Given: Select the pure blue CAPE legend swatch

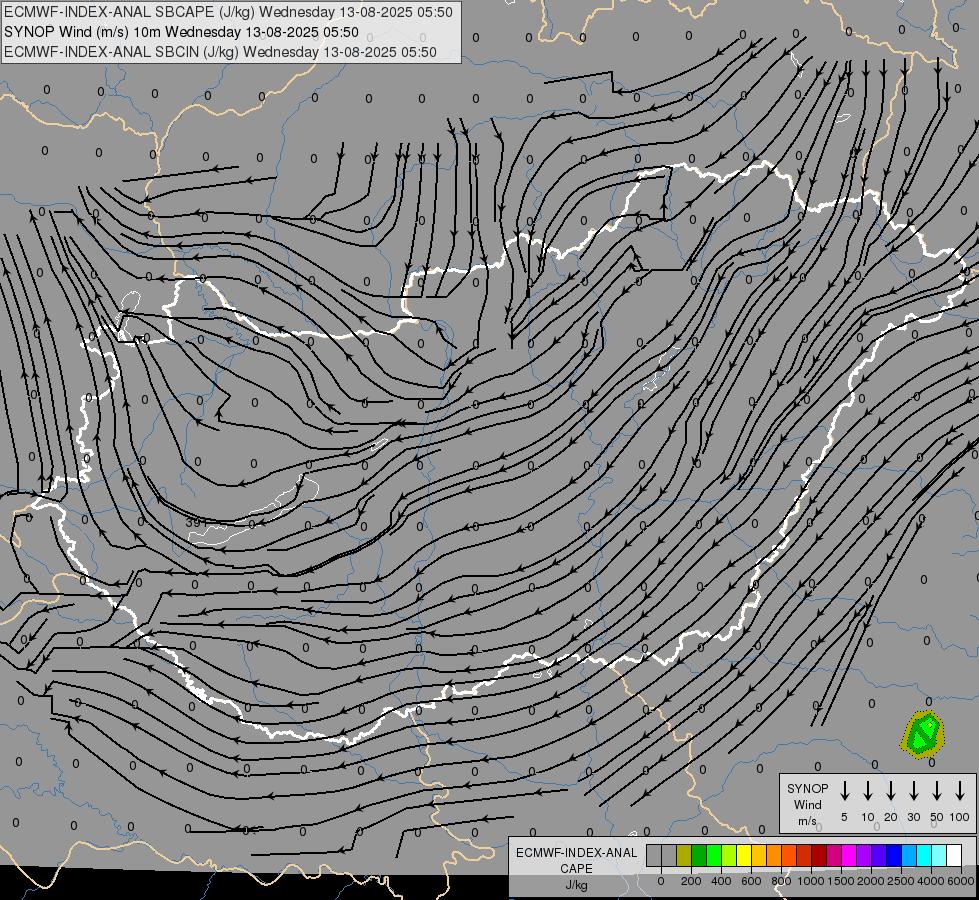Looking at the screenshot, I should point(894,855).
